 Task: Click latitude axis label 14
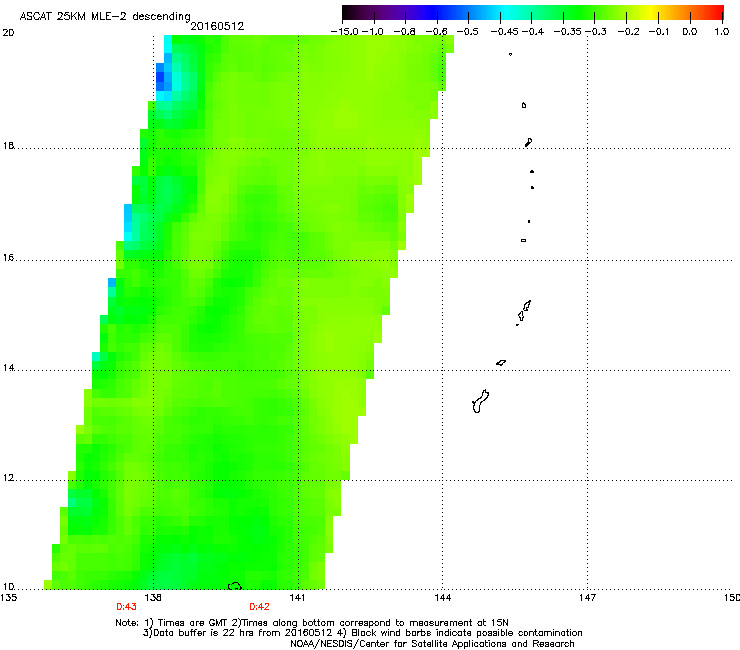[x=8, y=368]
